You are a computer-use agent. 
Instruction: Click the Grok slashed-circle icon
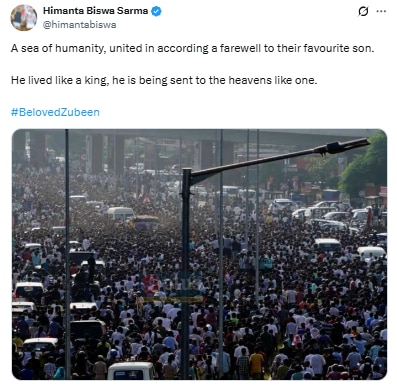(x=363, y=11)
